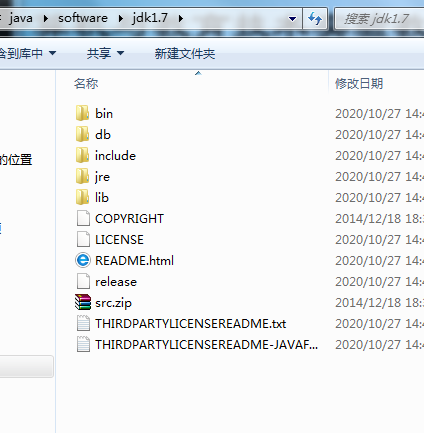Screen dimensions: 424x433
Task: Select the db folder icon
Action: tap(82, 135)
